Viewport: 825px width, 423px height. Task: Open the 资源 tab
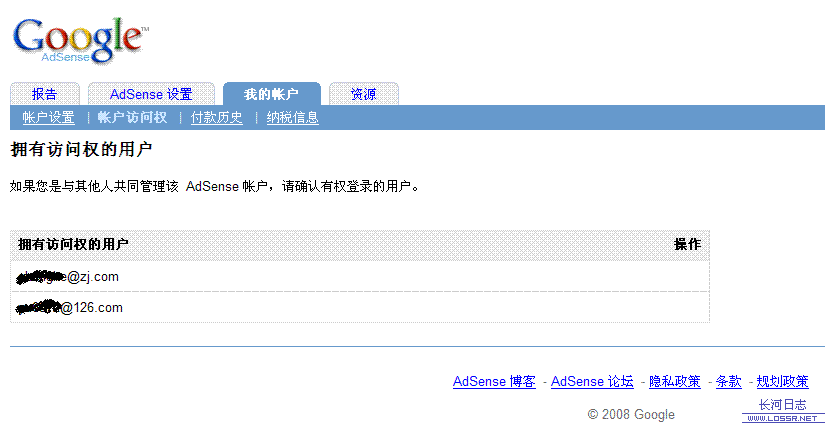pos(364,94)
